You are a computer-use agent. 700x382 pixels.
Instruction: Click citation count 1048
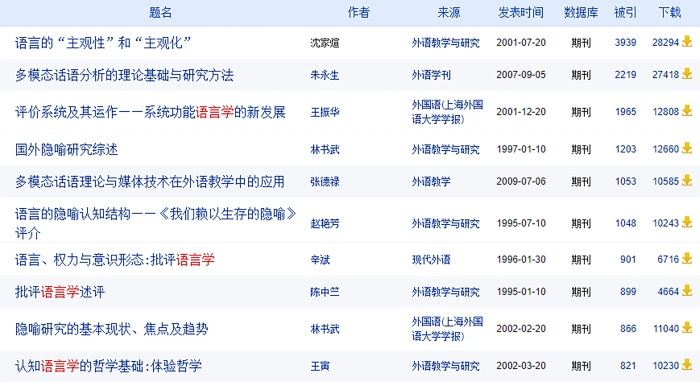click(625, 223)
